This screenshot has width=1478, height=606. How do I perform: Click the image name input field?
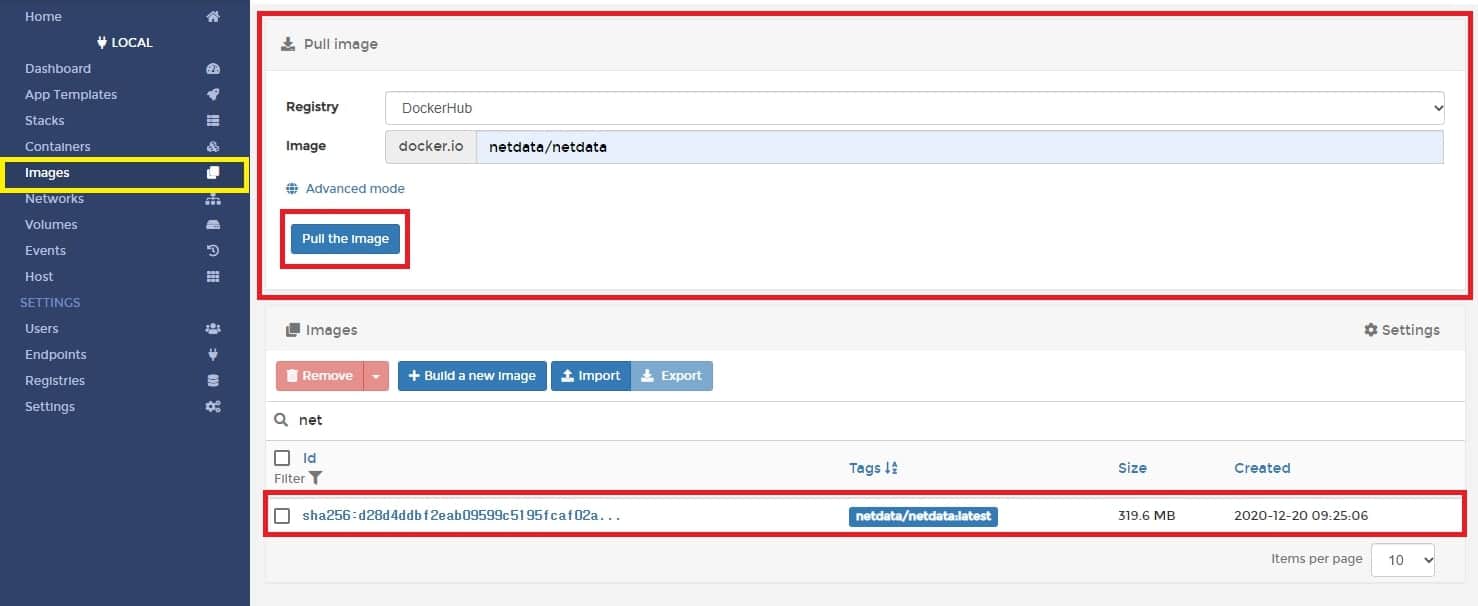pyautogui.click(x=958, y=147)
